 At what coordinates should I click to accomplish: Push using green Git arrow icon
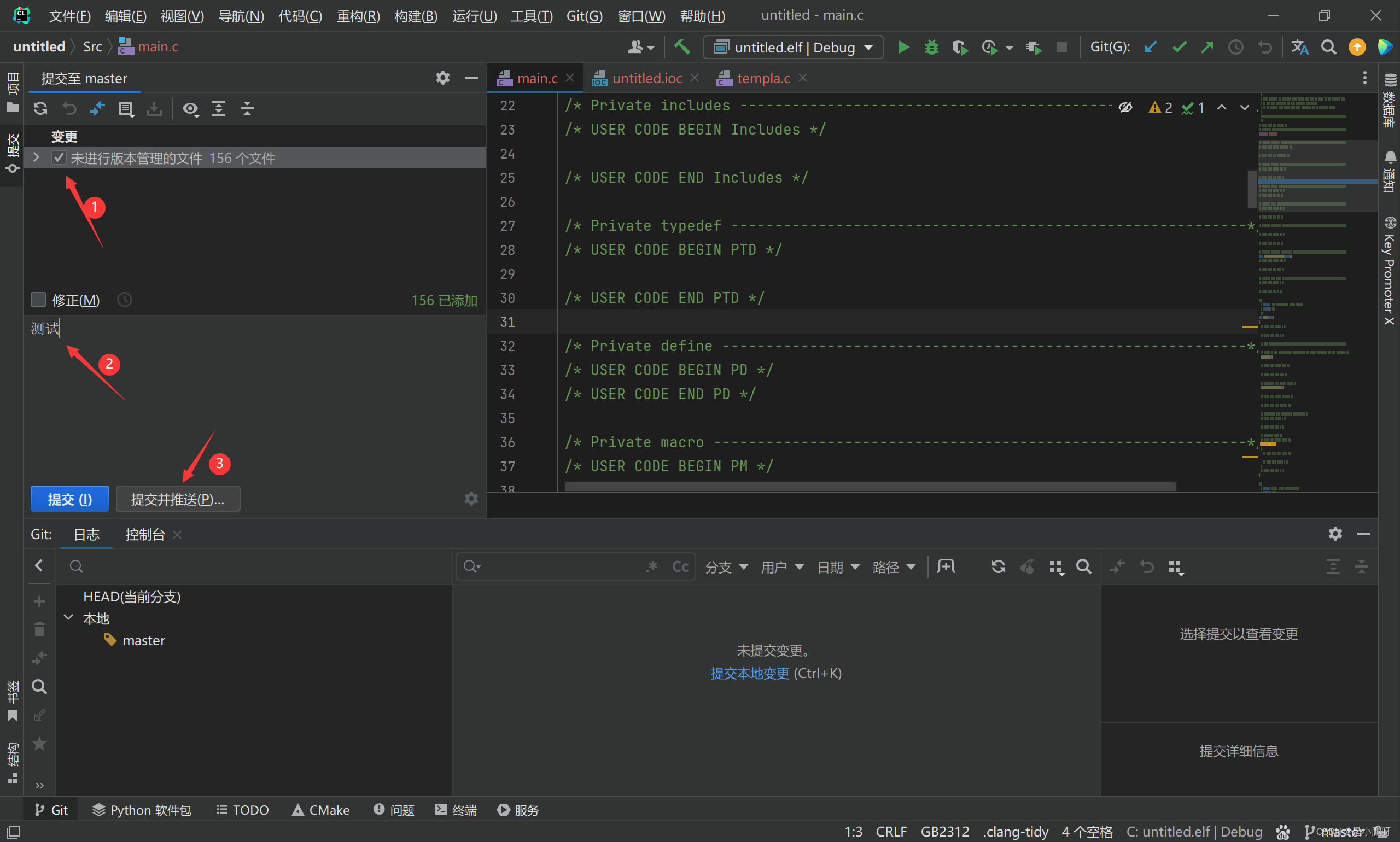pos(1207,47)
